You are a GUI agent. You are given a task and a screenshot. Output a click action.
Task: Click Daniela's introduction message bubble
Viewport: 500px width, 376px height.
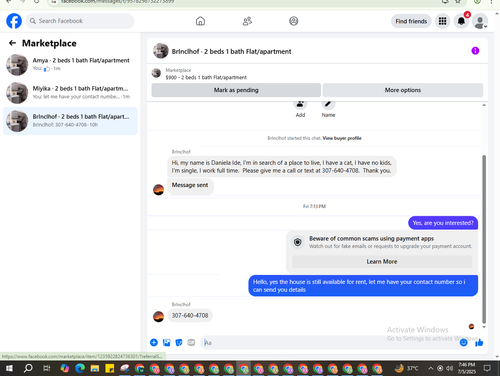pos(282,167)
